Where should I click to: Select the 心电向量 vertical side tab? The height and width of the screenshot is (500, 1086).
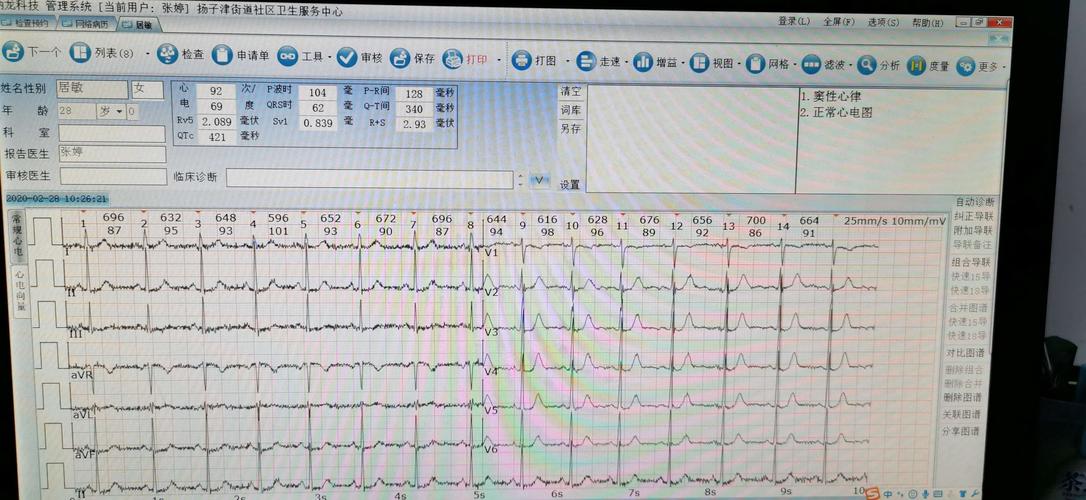click(21, 290)
